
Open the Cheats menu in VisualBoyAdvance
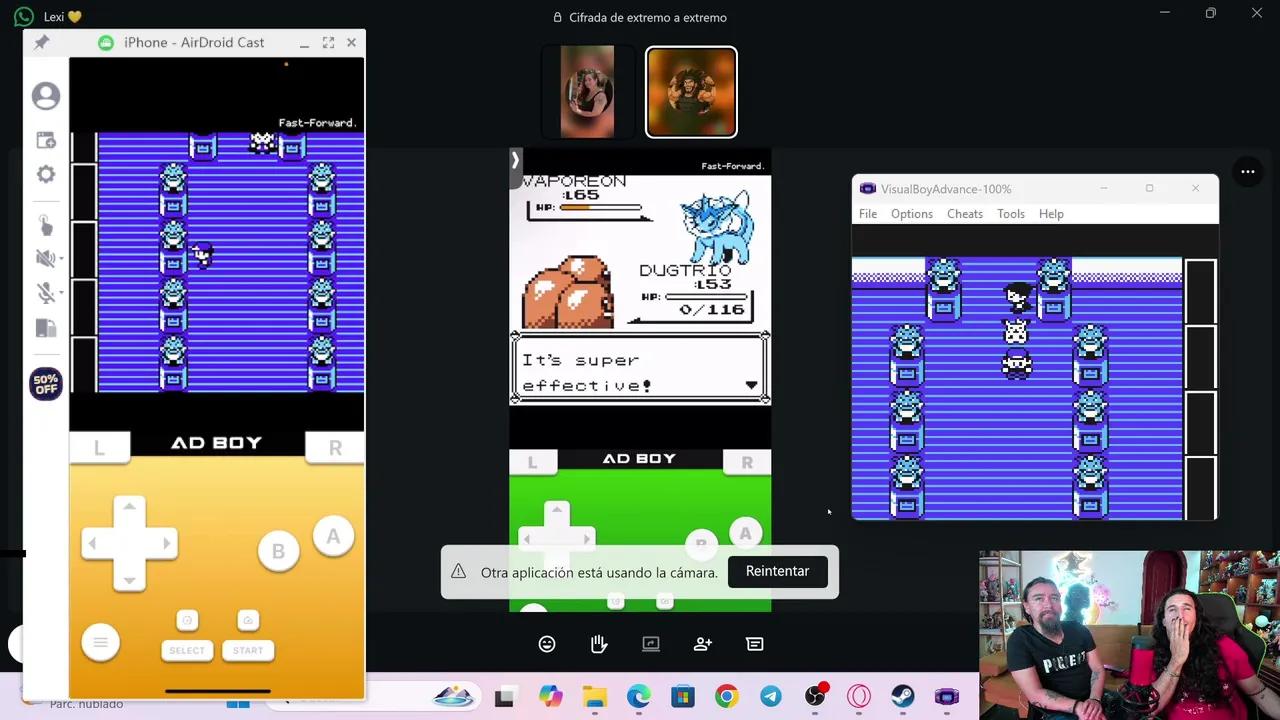[x=965, y=214]
